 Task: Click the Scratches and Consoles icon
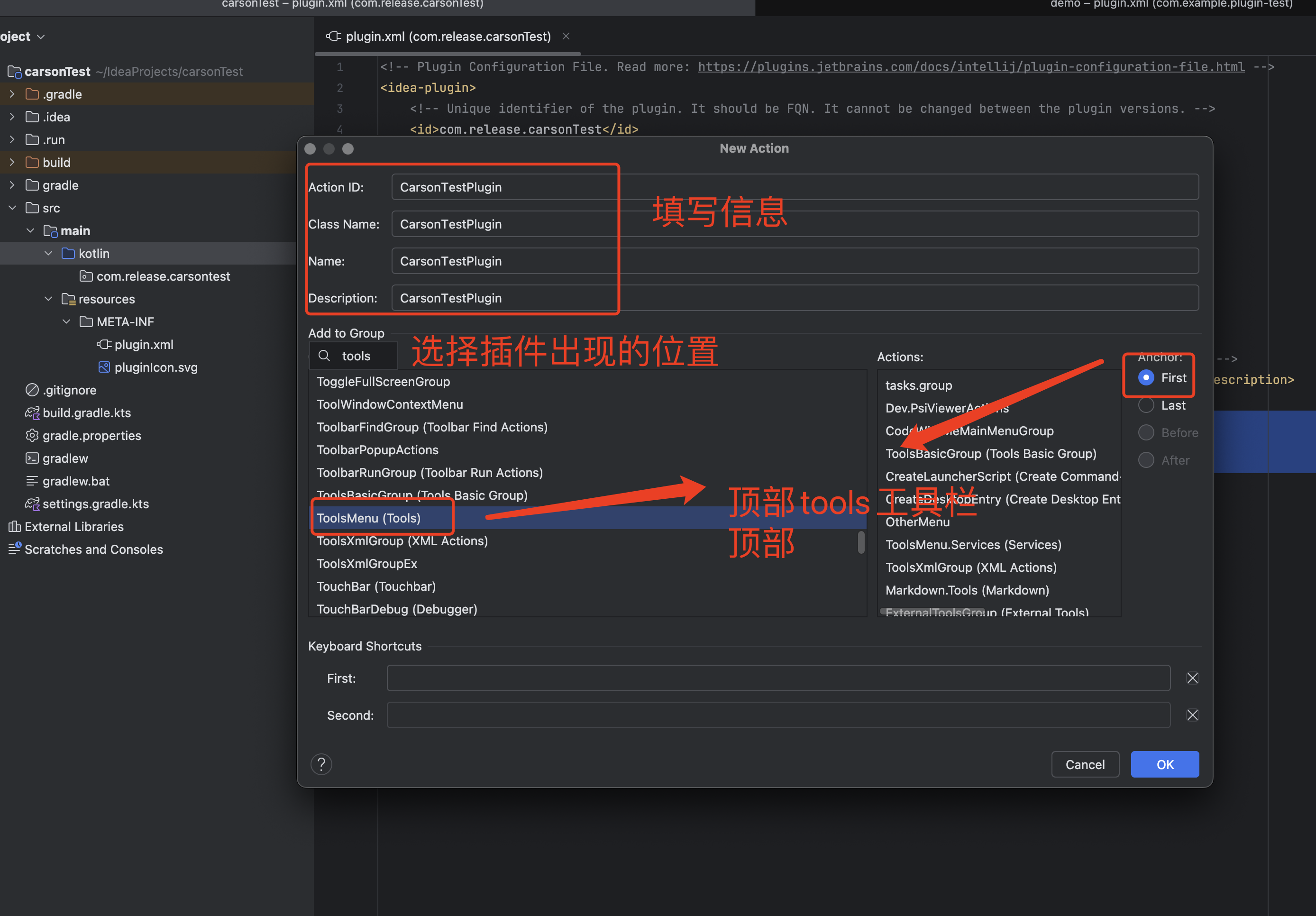click(x=14, y=549)
